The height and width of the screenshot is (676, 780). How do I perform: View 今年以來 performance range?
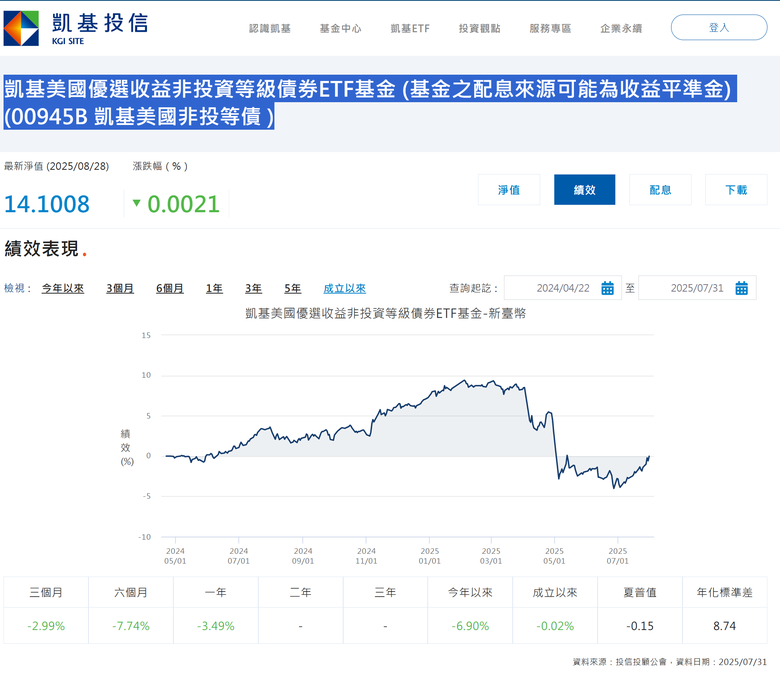(x=63, y=289)
